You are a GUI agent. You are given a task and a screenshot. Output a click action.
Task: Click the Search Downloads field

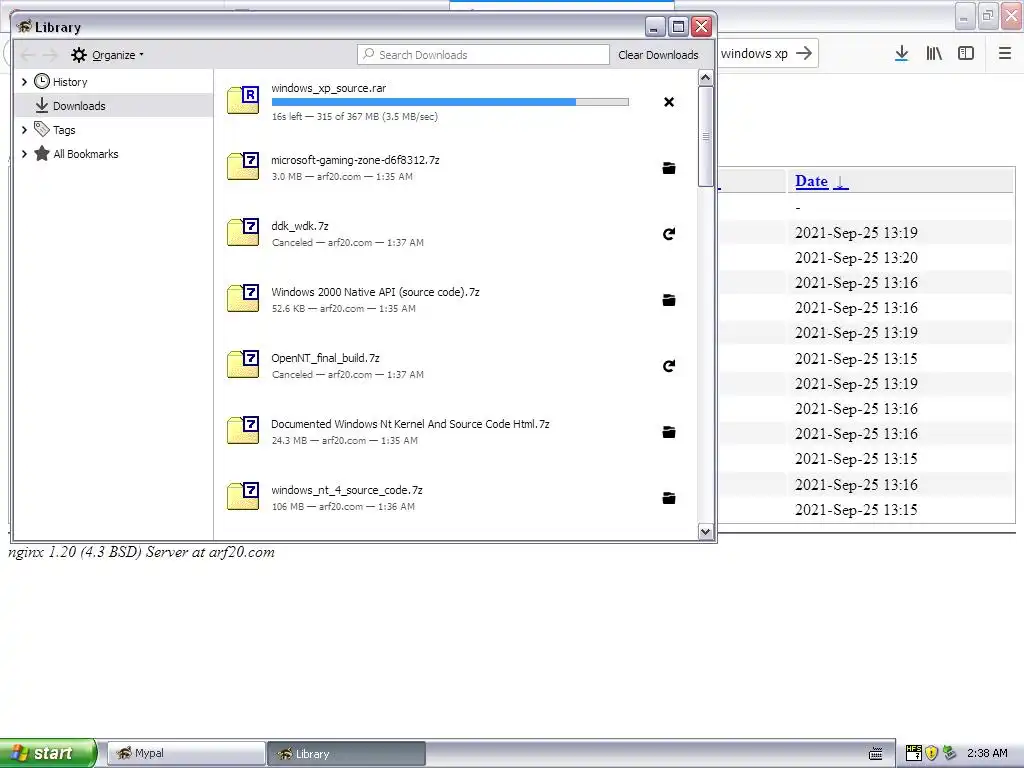pos(483,55)
